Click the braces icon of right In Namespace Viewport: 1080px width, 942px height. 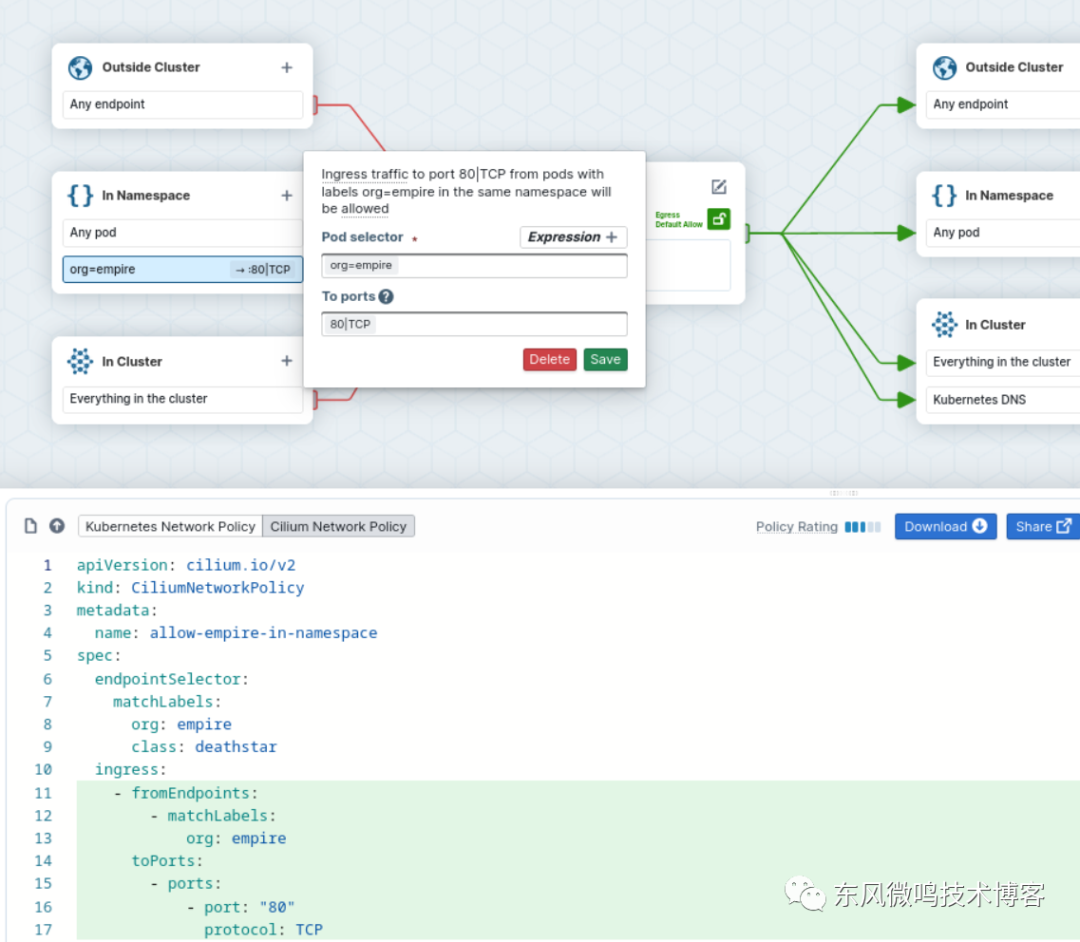[x=944, y=196]
